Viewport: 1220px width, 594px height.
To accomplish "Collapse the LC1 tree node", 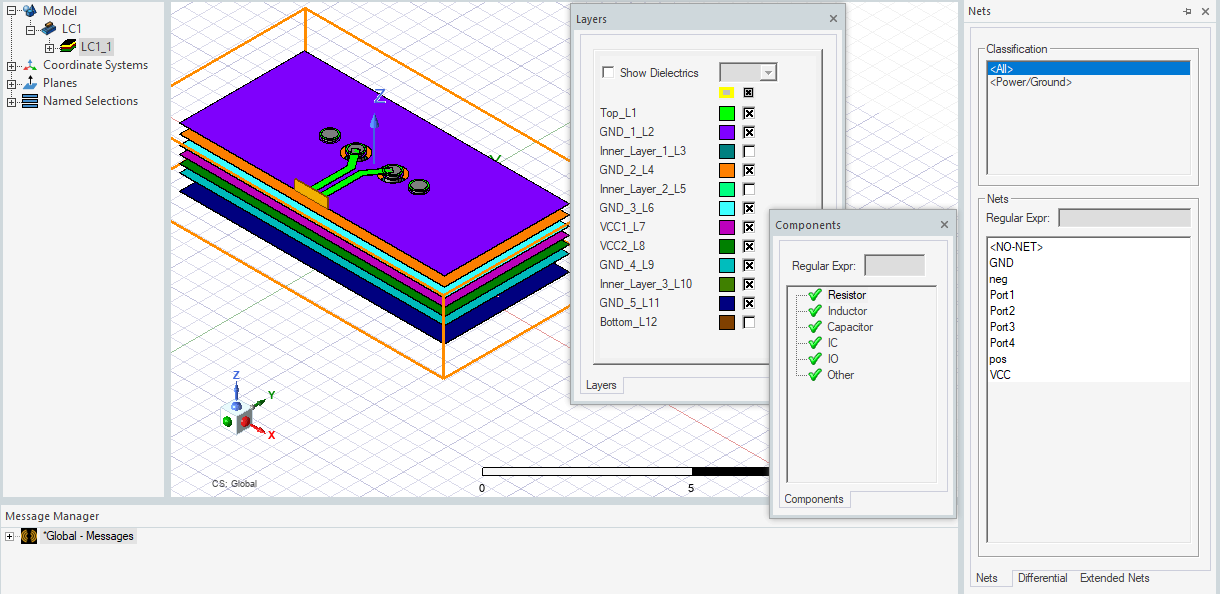I will click(x=30, y=29).
